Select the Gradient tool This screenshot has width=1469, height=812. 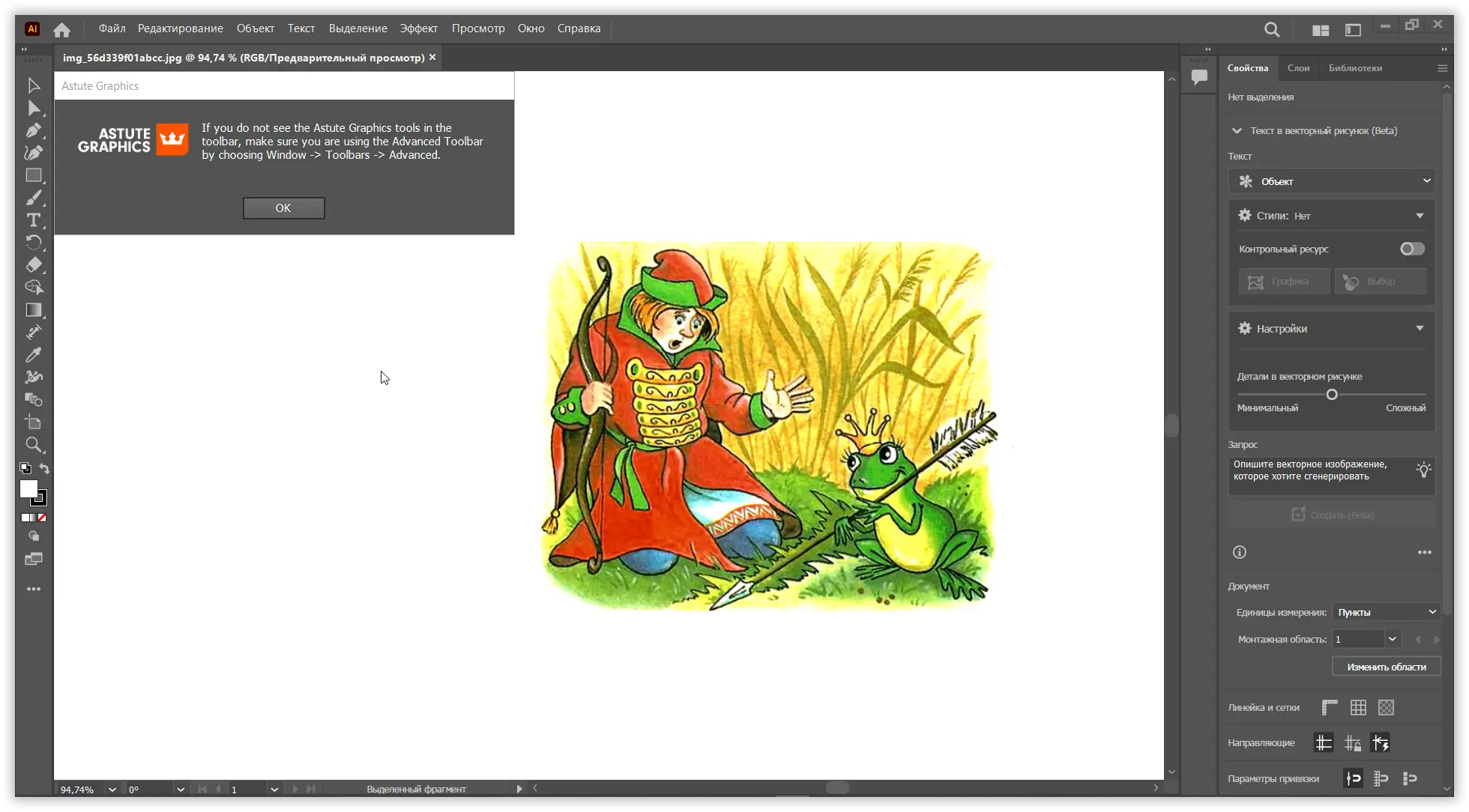[33, 310]
